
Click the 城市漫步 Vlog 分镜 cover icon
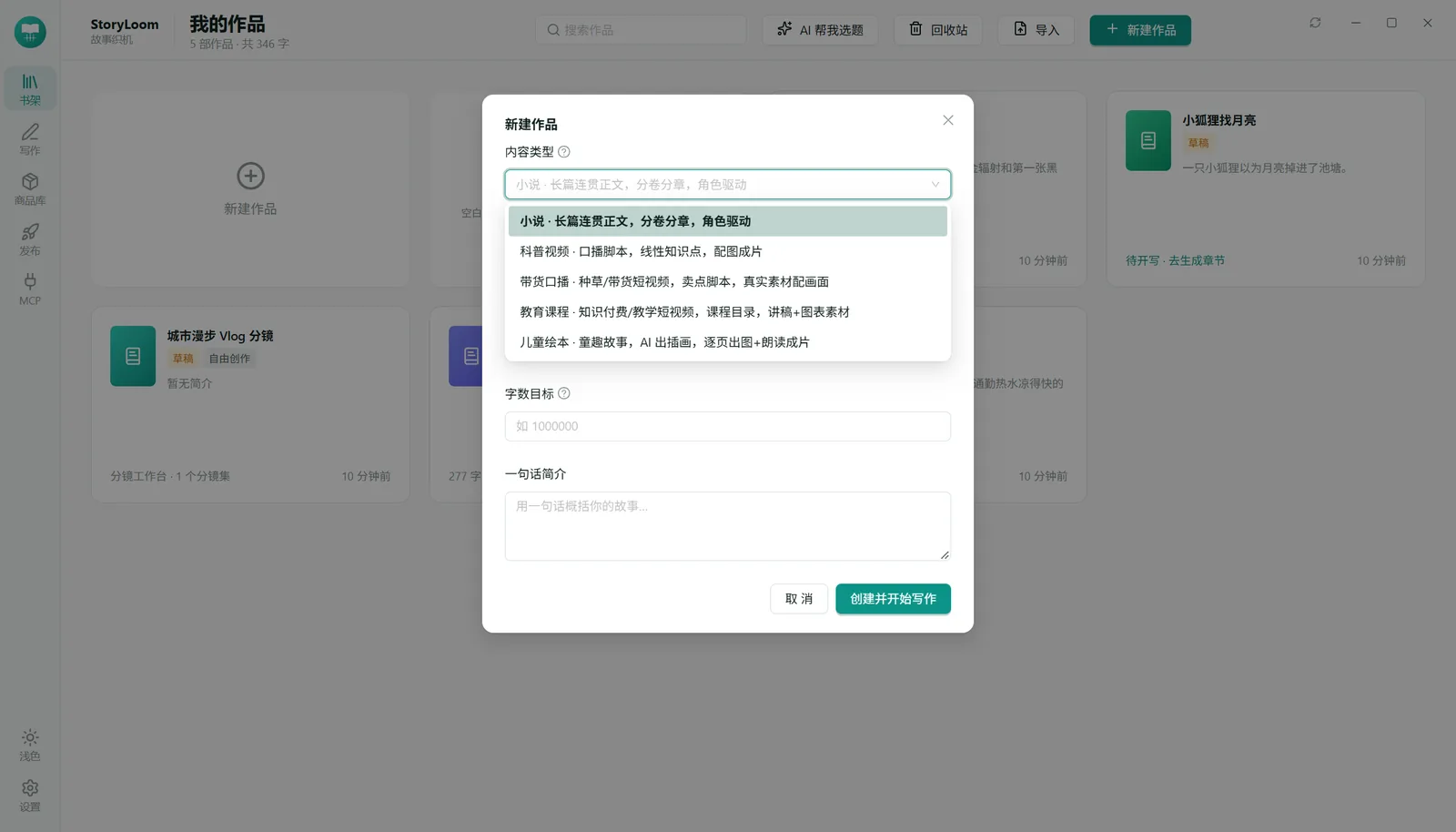[133, 356]
